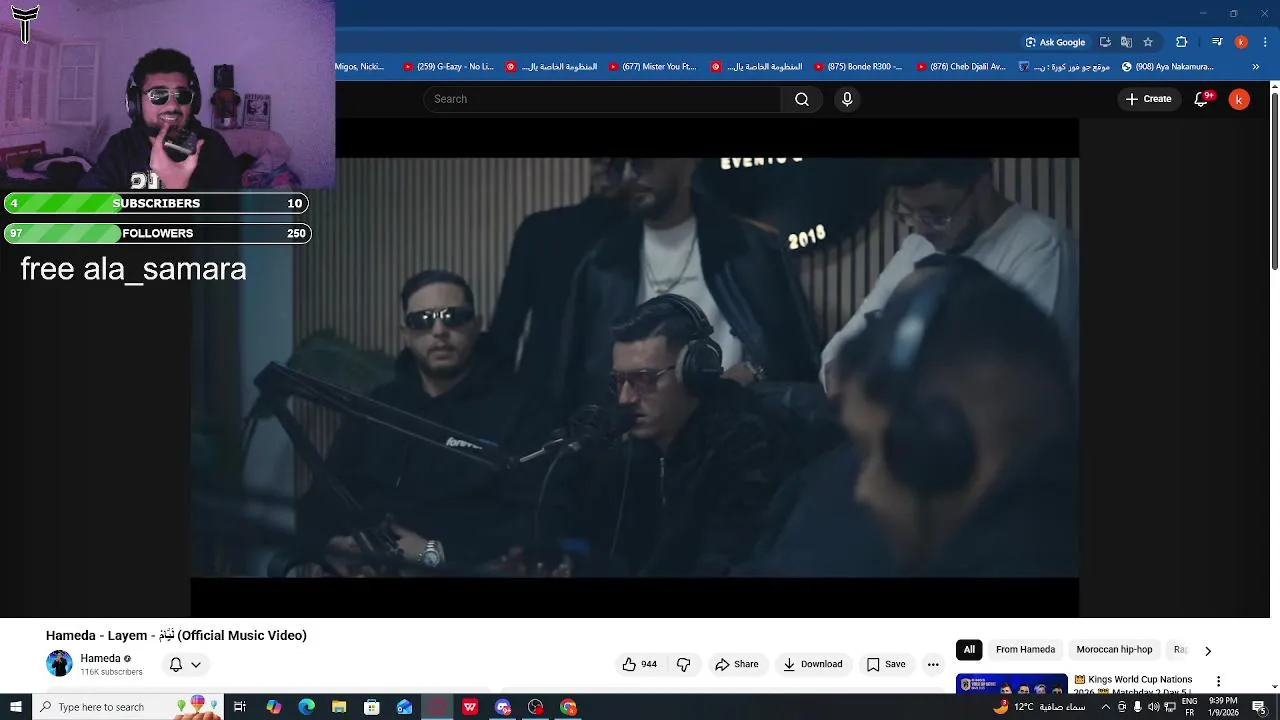
Task: Save the video with the Save button
Action: 886,664
